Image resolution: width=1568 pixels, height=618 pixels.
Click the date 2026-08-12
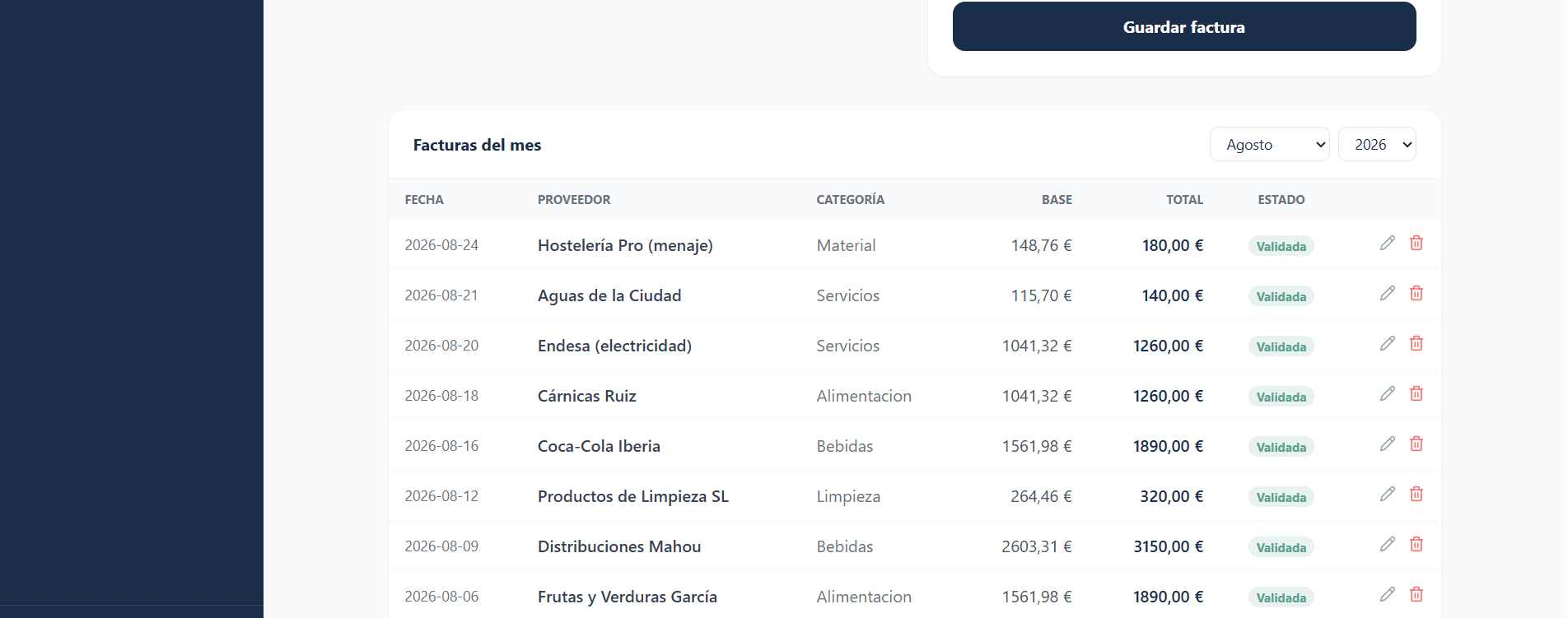(441, 496)
